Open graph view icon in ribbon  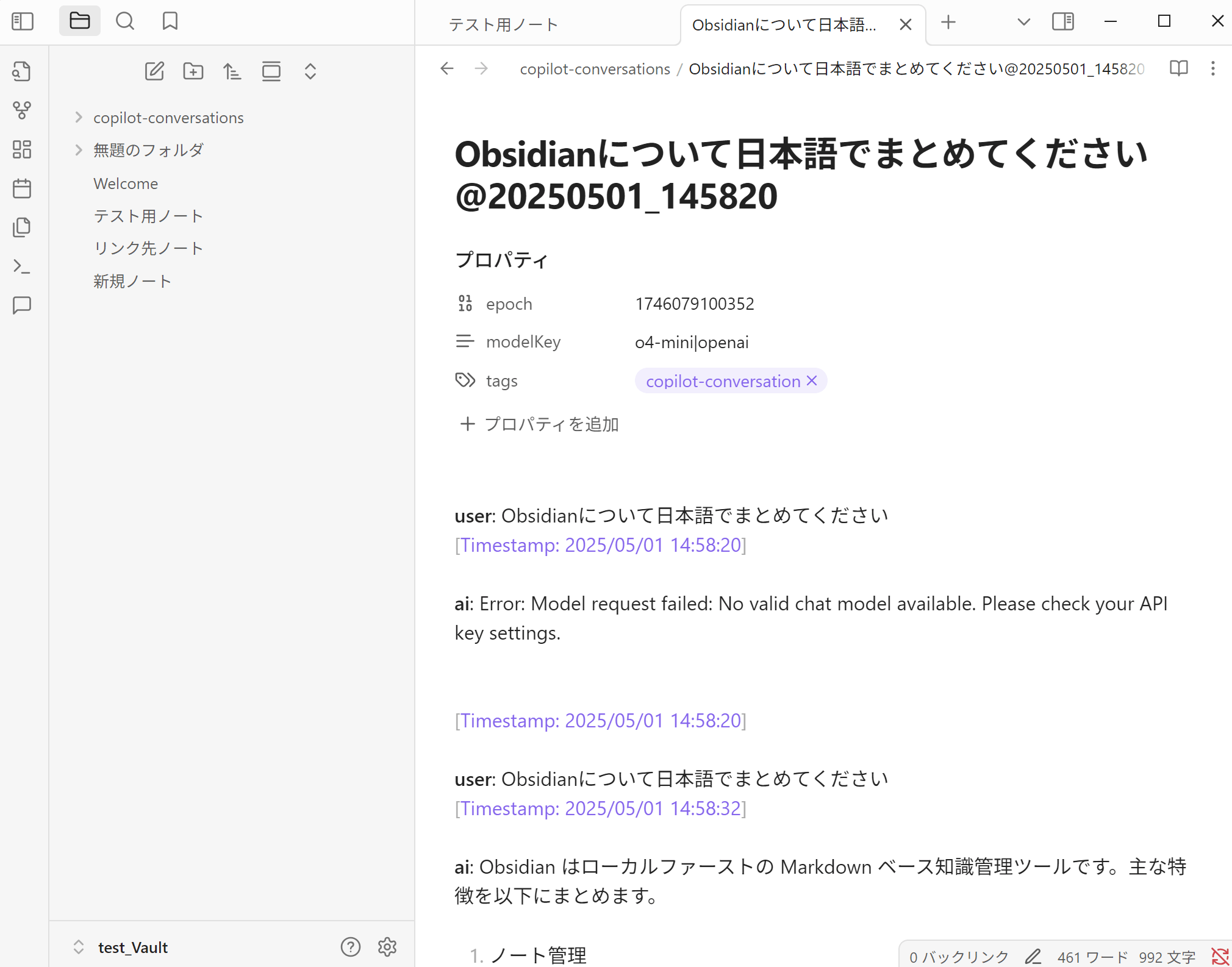[22, 110]
